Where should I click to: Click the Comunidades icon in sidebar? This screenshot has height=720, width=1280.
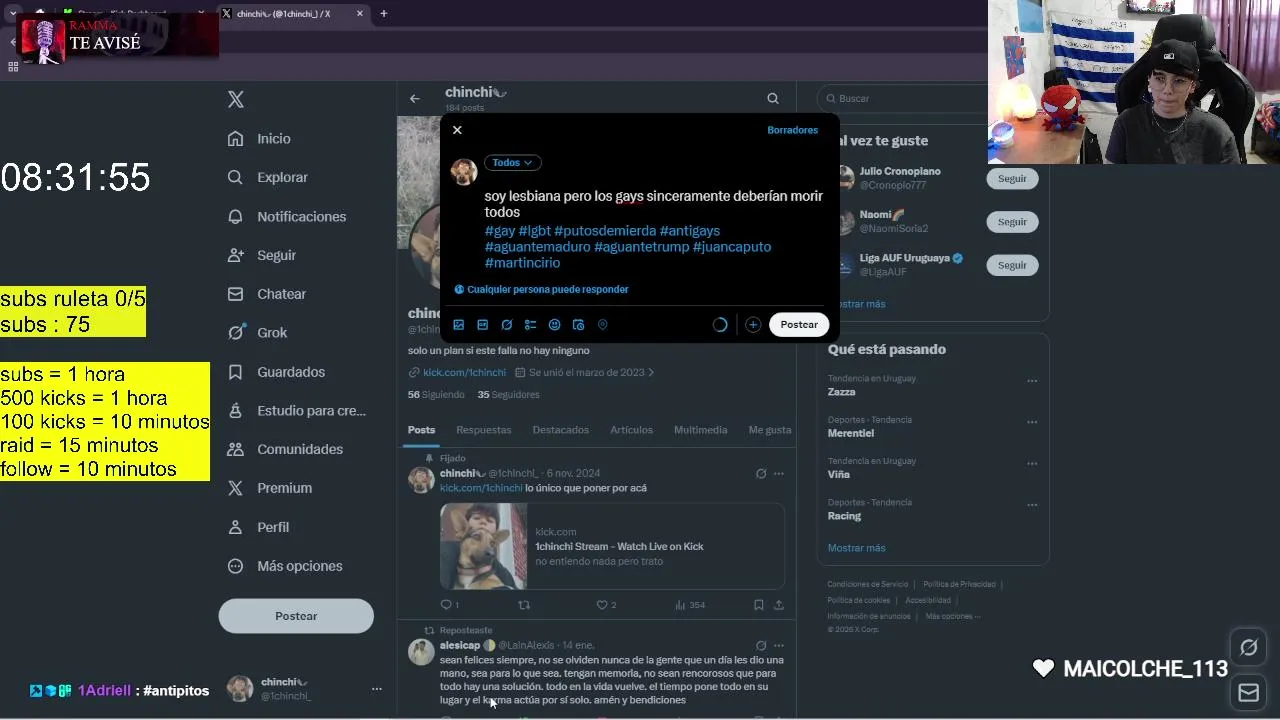point(235,449)
